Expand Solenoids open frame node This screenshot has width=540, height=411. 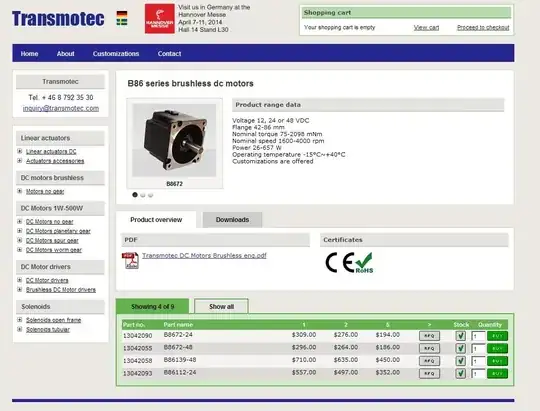(20, 320)
